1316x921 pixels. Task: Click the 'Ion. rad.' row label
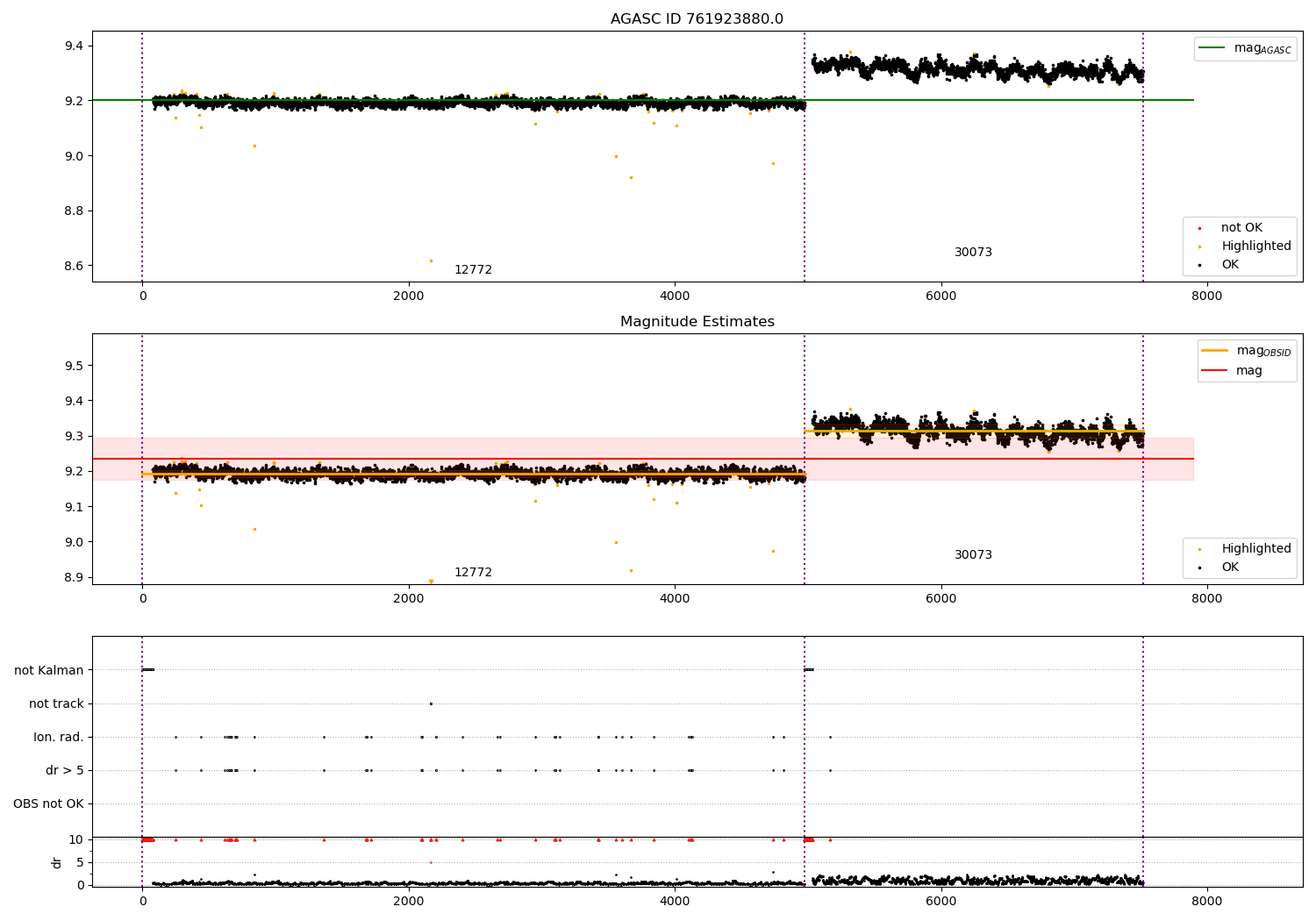pos(59,738)
